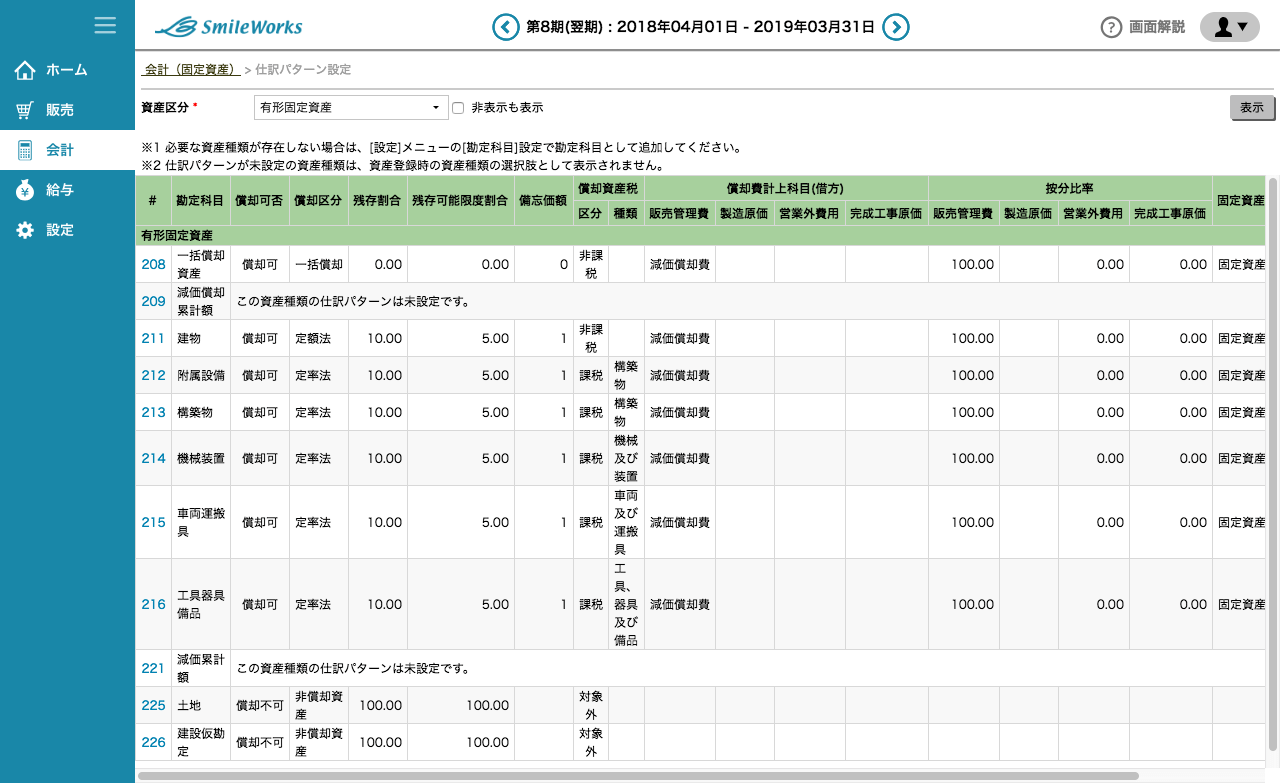Click the 備忘価額 column header
1280x783 pixels.
(x=544, y=200)
